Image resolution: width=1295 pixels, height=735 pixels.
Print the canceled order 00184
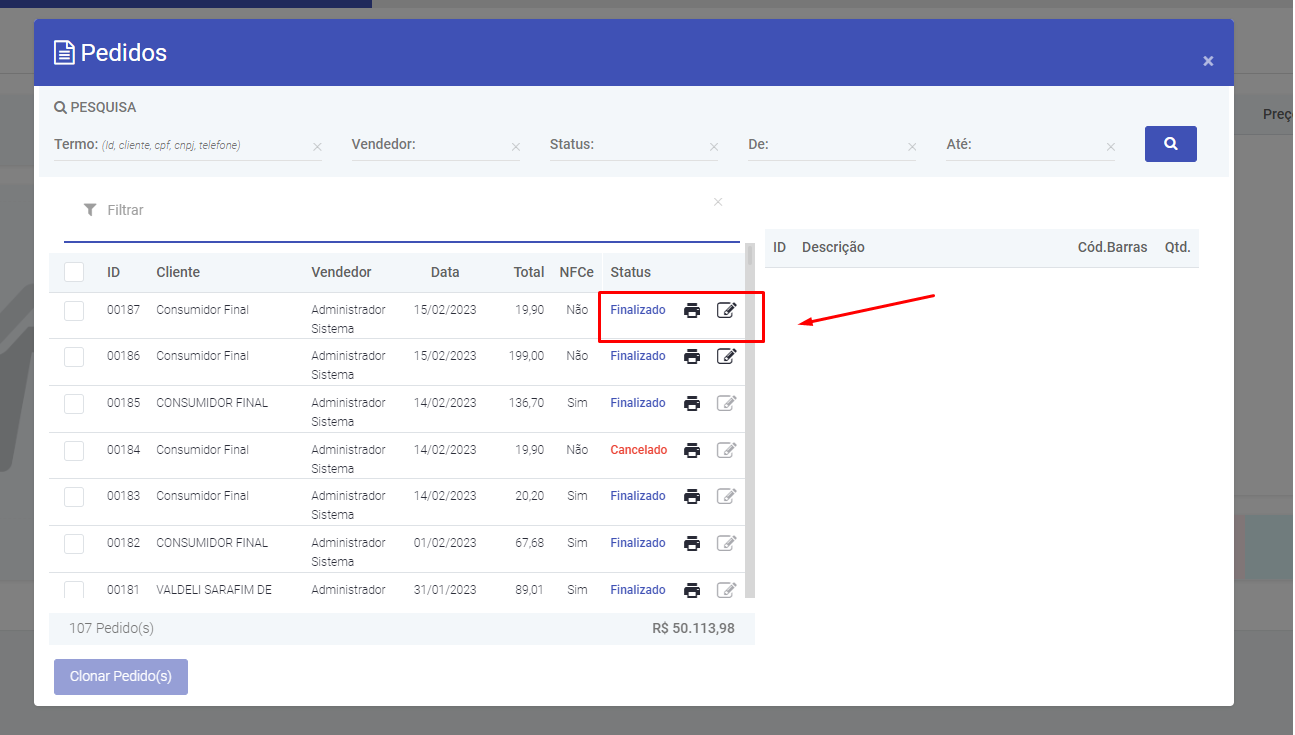pos(692,450)
